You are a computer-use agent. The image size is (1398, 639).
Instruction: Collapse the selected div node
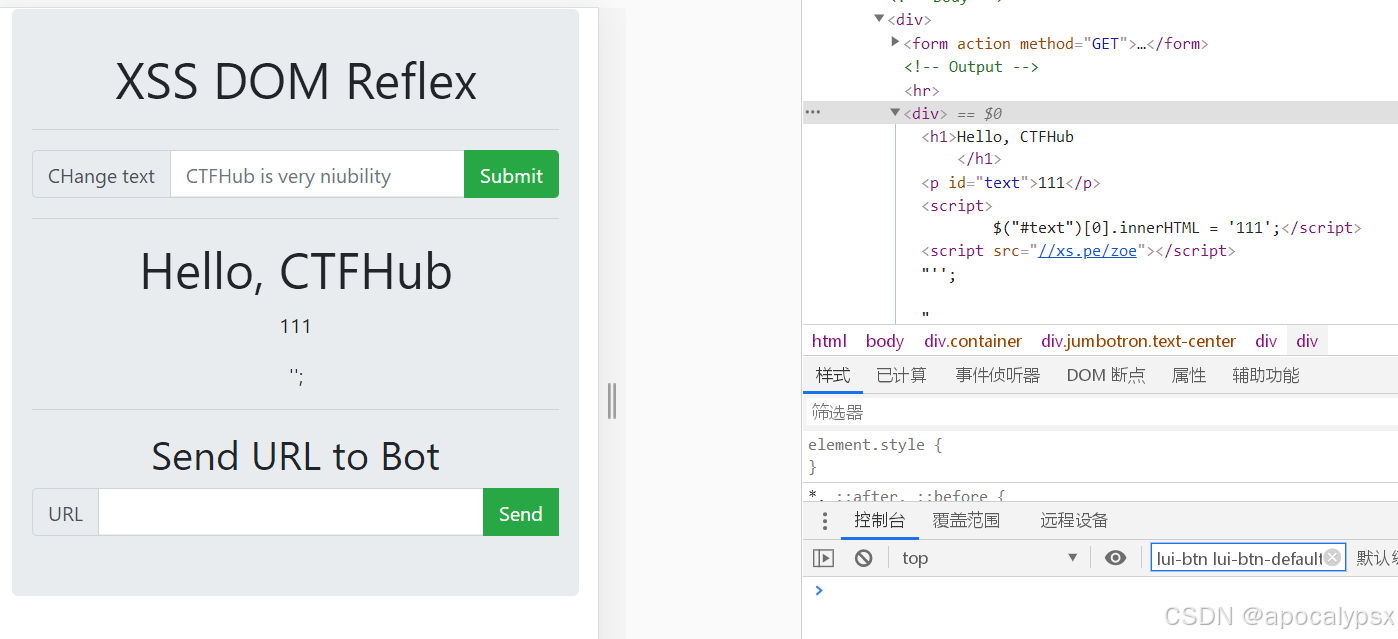coord(894,112)
